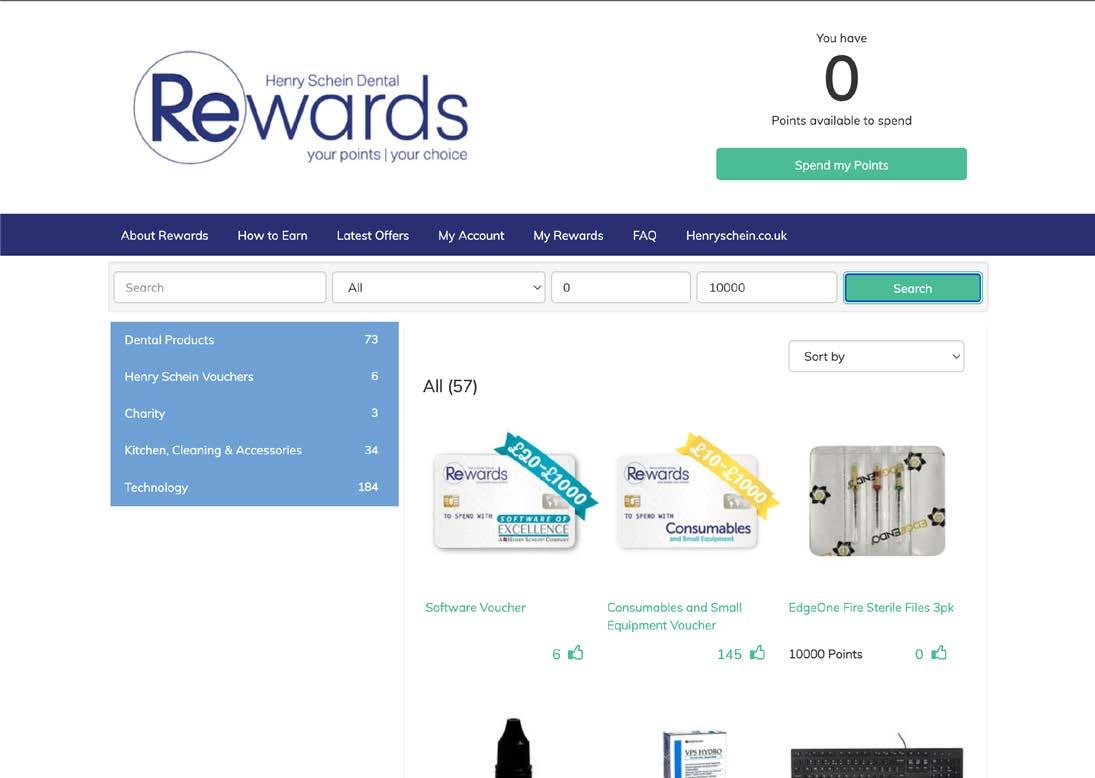Screen dimensions: 1095x778
Task: Open About Rewards menu item
Action: pos(164,235)
